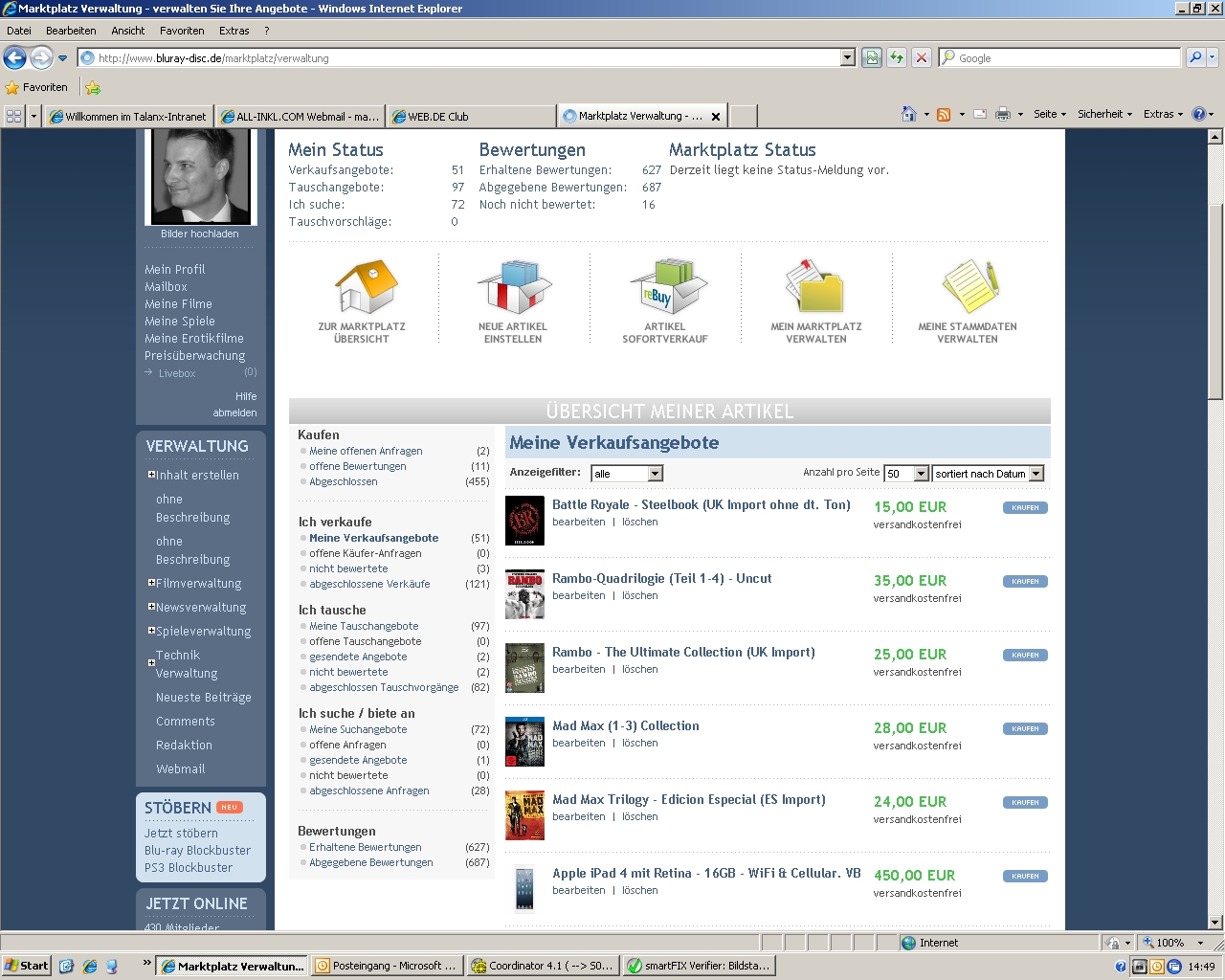The width and height of the screenshot is (1225, 980).
Task: Click the Windows Start button
Action: coord(26,966)
